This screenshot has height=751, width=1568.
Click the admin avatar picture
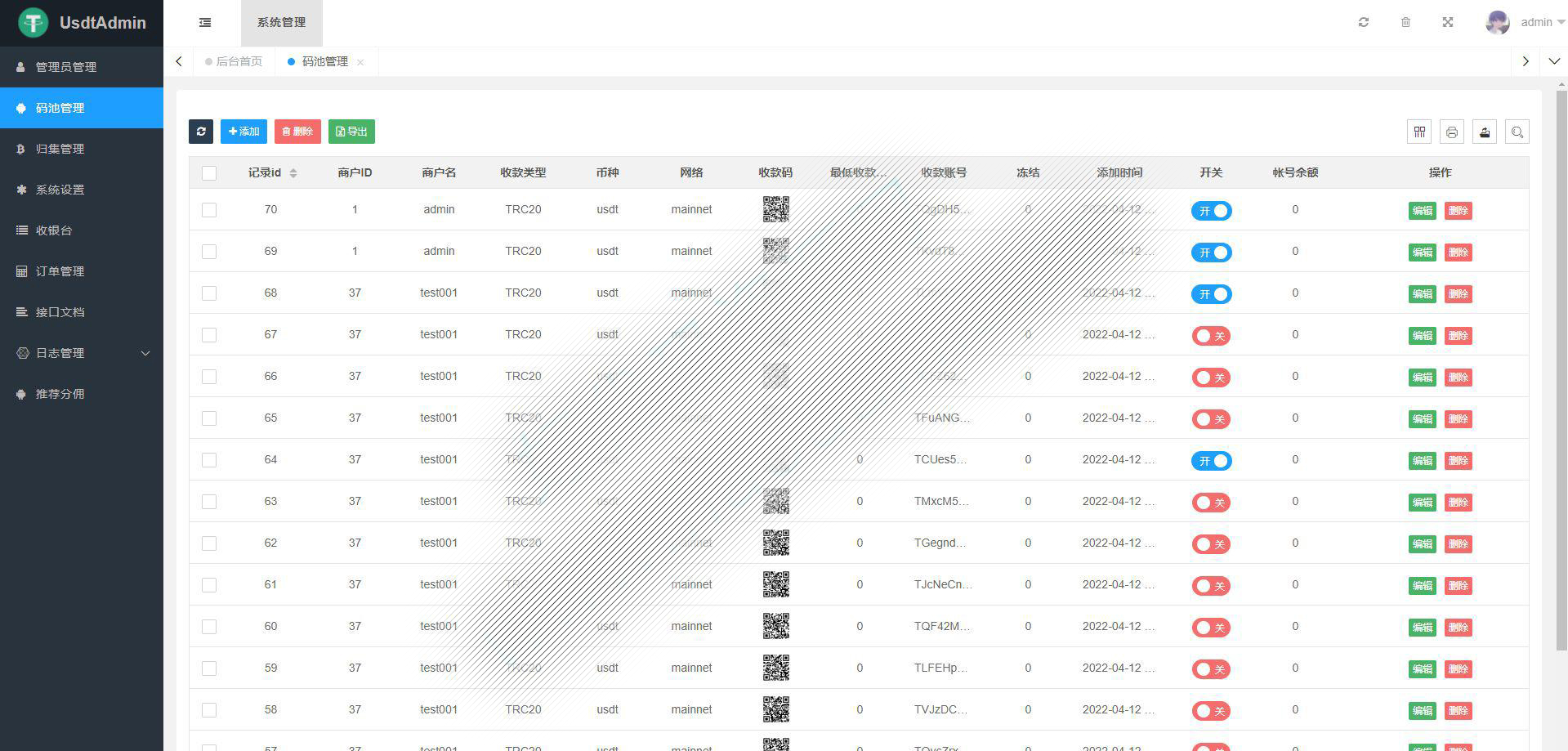(x=1498, y=22)
